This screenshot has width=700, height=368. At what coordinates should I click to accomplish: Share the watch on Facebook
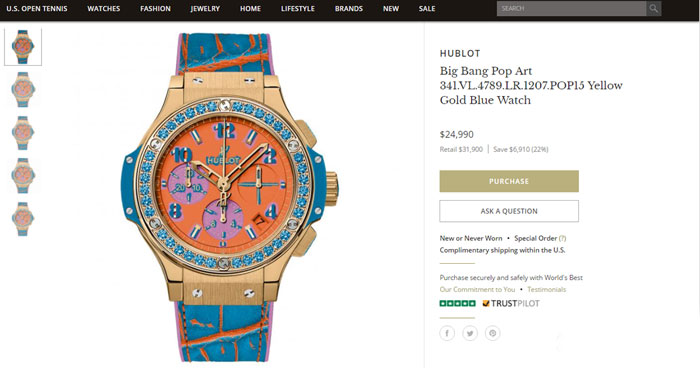[x=447, y=333]
